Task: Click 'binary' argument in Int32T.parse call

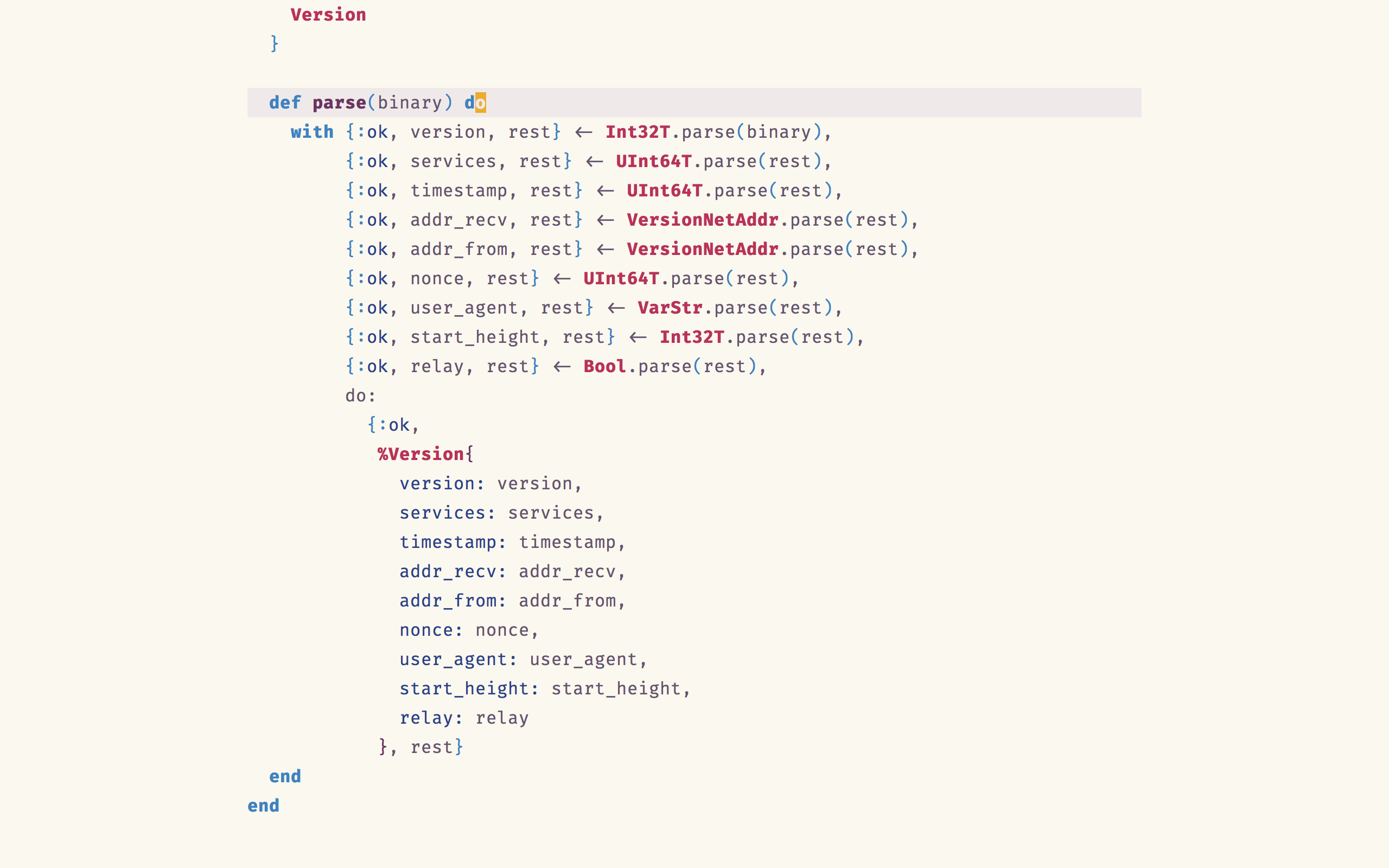Action: tap(779, 132)
